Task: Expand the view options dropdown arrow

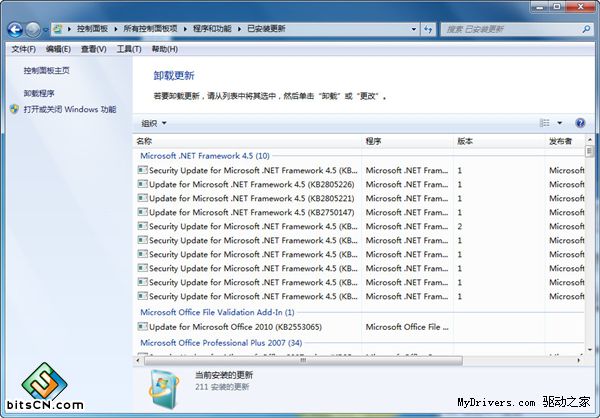Action: (x=559, y=123)
